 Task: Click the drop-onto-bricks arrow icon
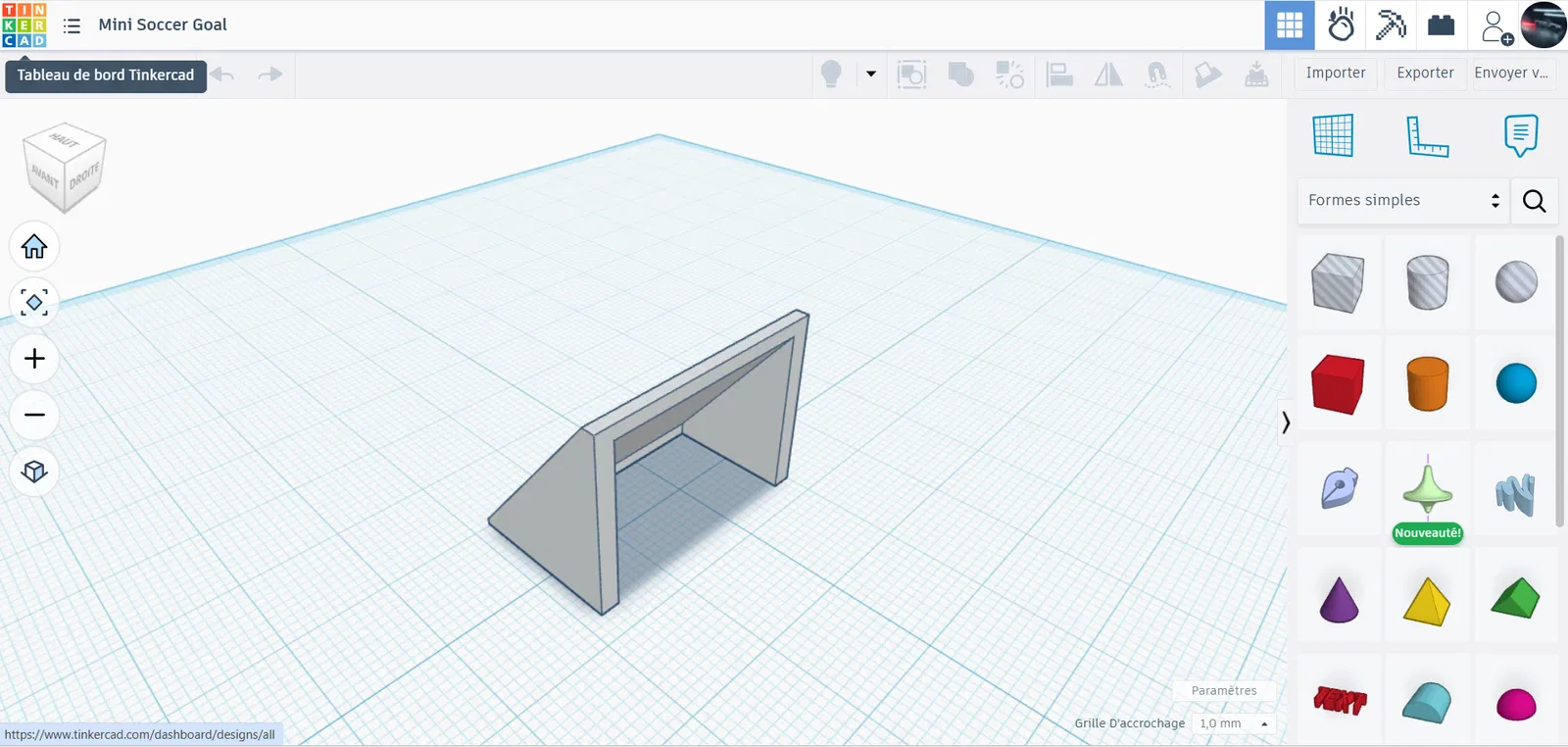(x=1256, y=75)
